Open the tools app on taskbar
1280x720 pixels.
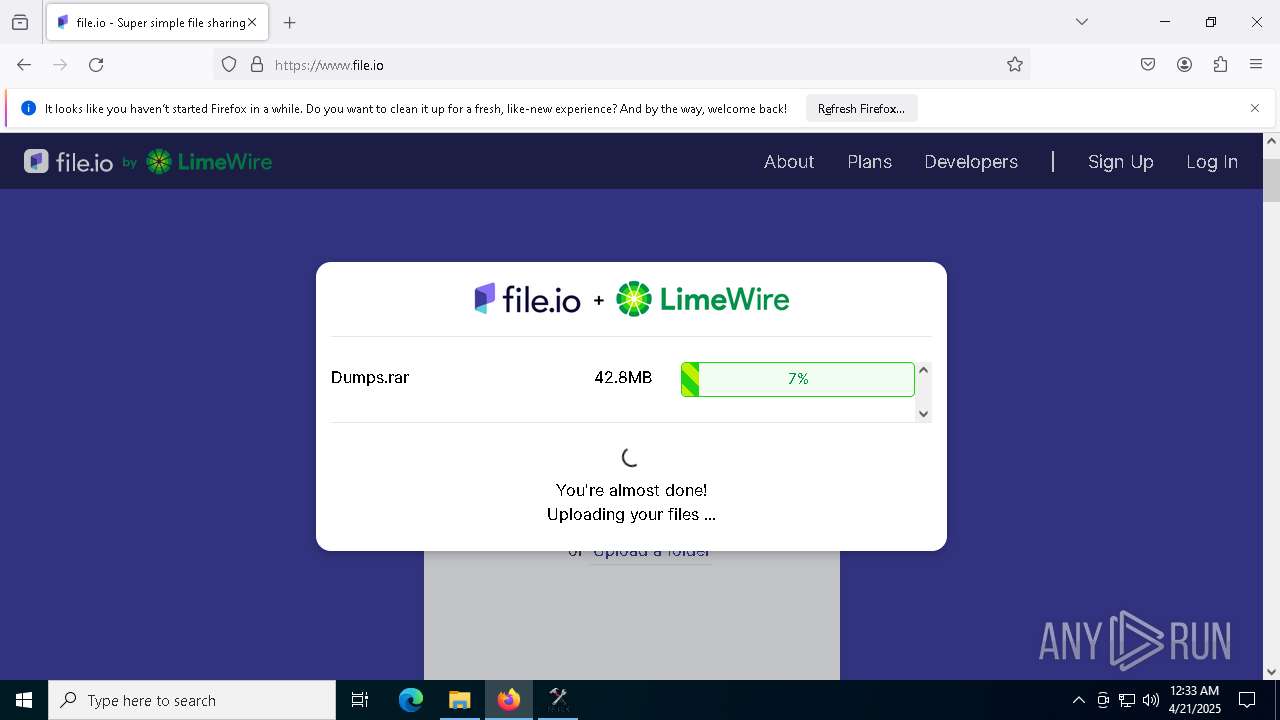coord(558,700)
